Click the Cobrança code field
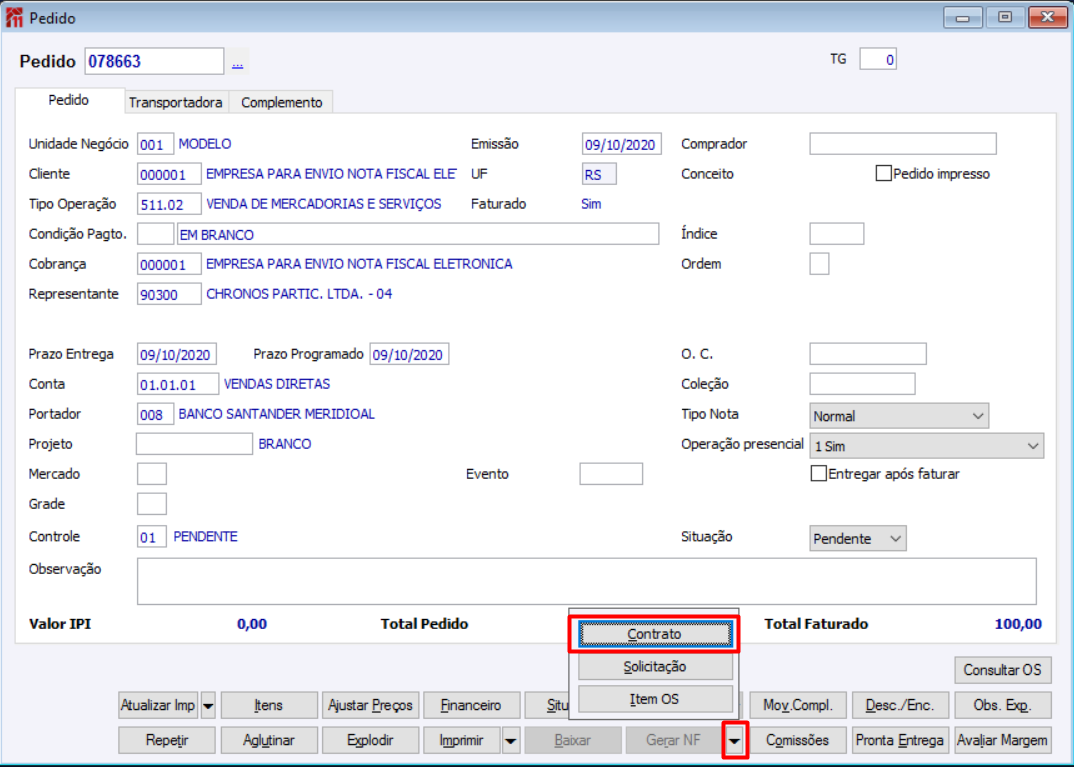 pos(169,264)
